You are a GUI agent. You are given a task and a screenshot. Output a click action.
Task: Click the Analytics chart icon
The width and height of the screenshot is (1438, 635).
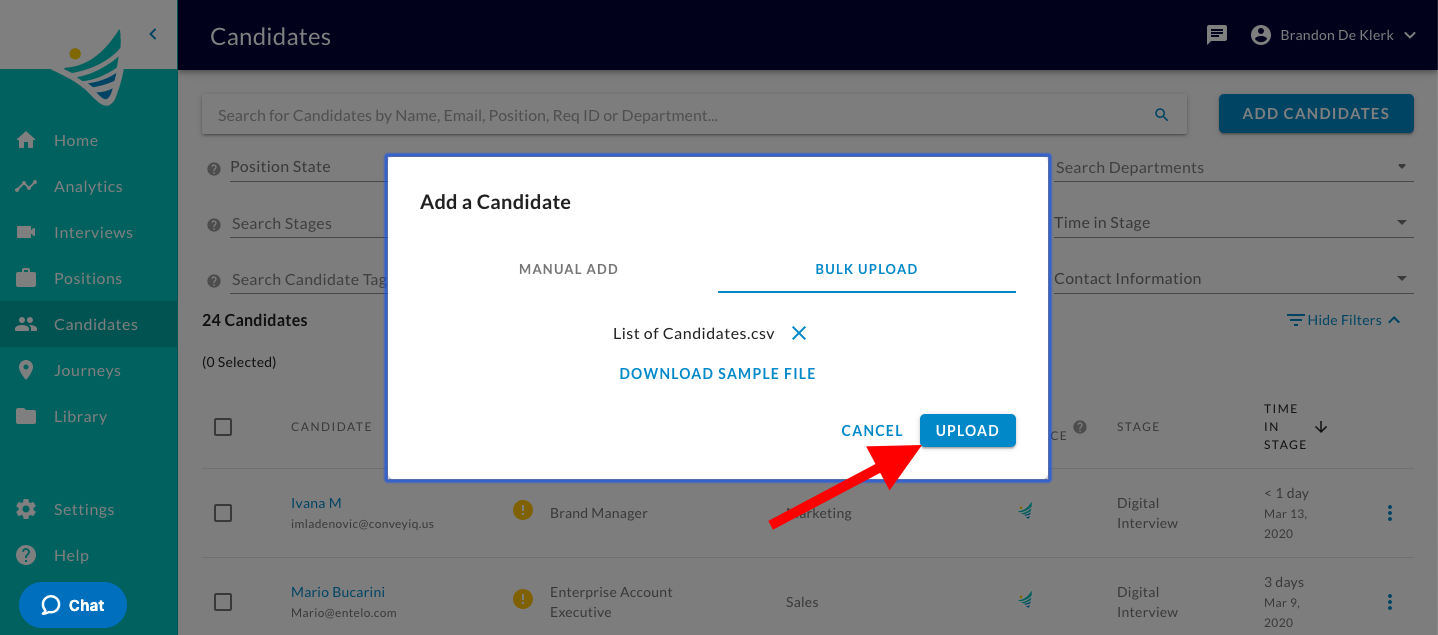pyautogui.click(x=27, y=186)
